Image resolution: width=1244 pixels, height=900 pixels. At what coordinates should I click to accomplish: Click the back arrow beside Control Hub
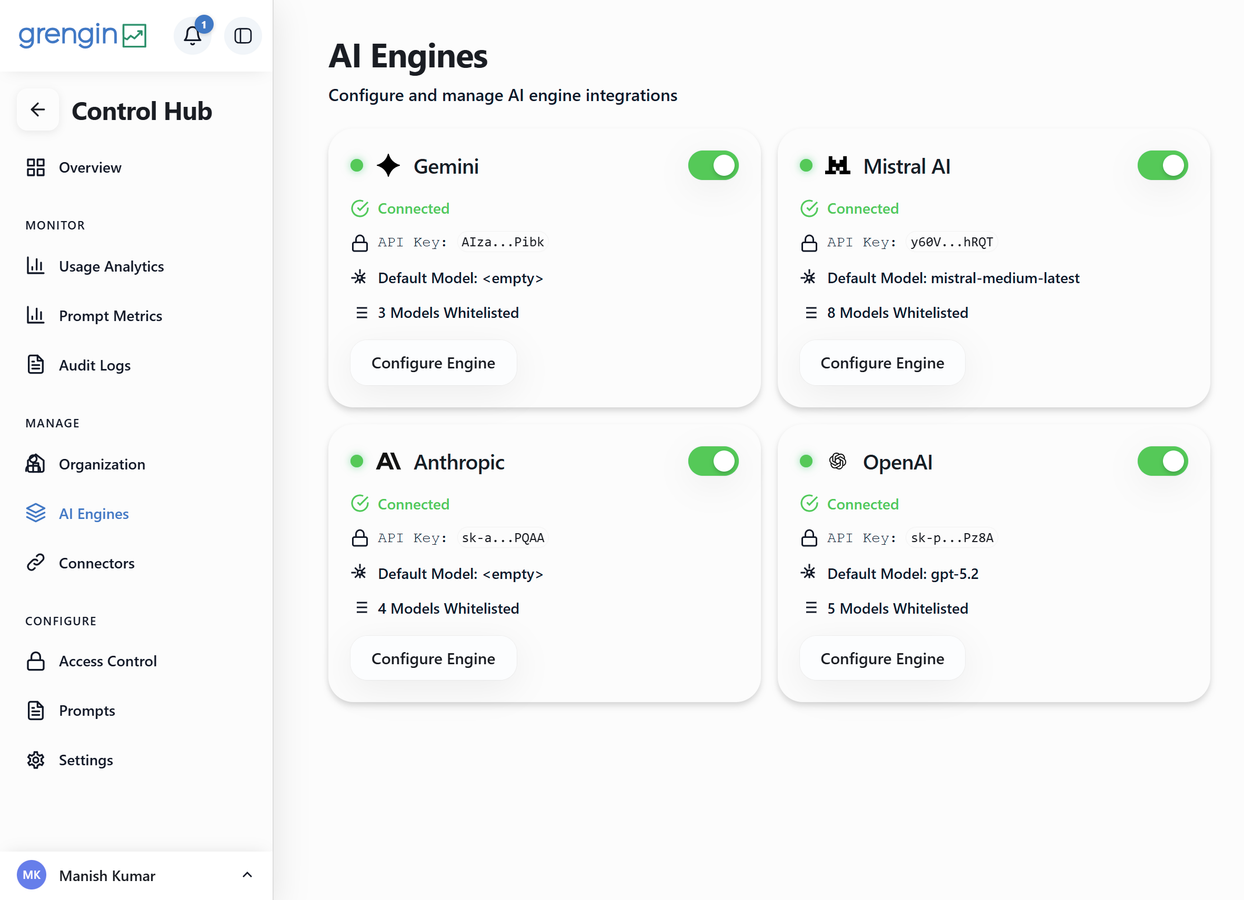point(38,110)
